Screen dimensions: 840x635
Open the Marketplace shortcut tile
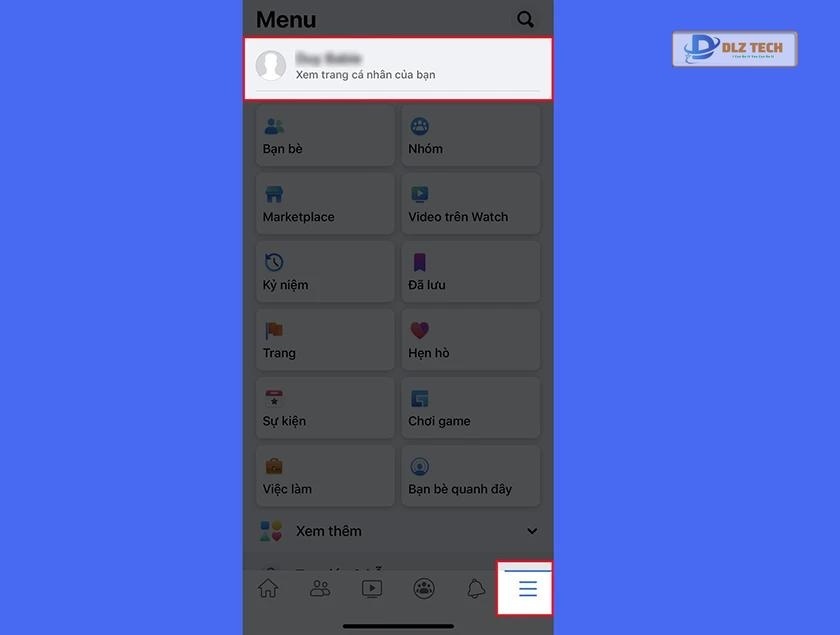coord(325,205)
